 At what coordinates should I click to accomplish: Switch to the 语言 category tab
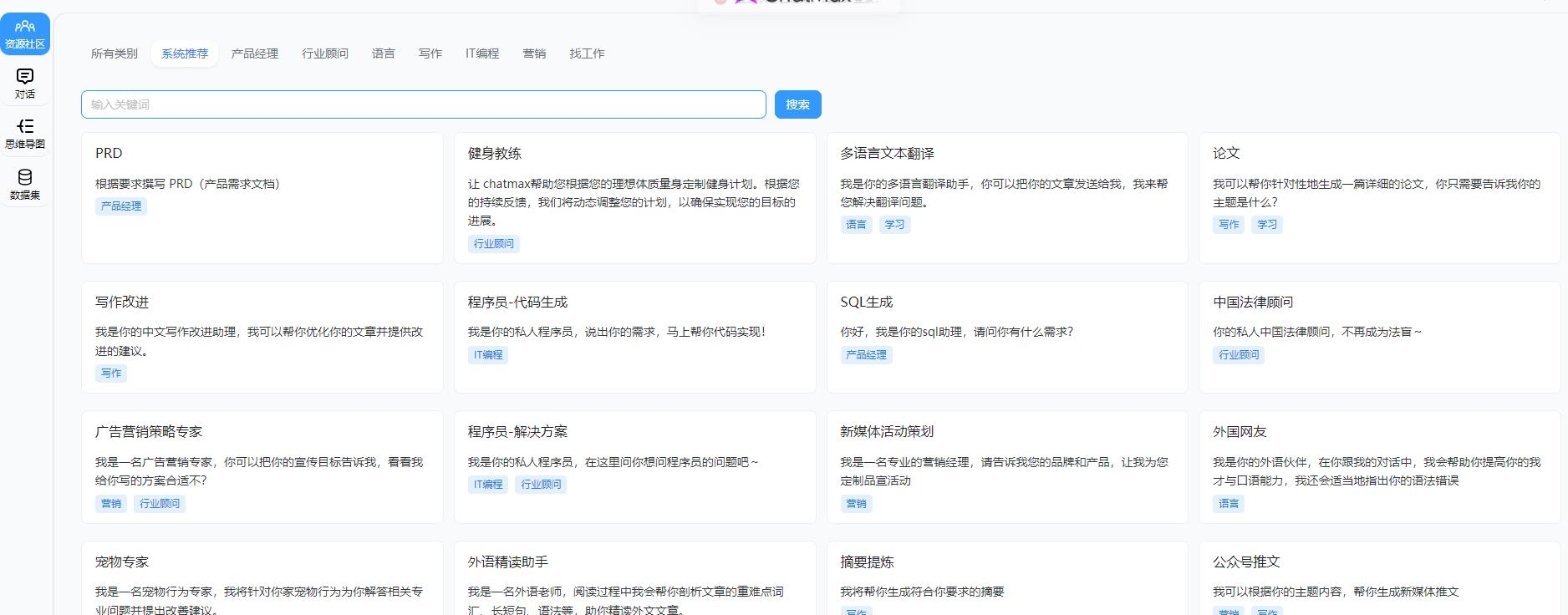(x=384, y=53)
